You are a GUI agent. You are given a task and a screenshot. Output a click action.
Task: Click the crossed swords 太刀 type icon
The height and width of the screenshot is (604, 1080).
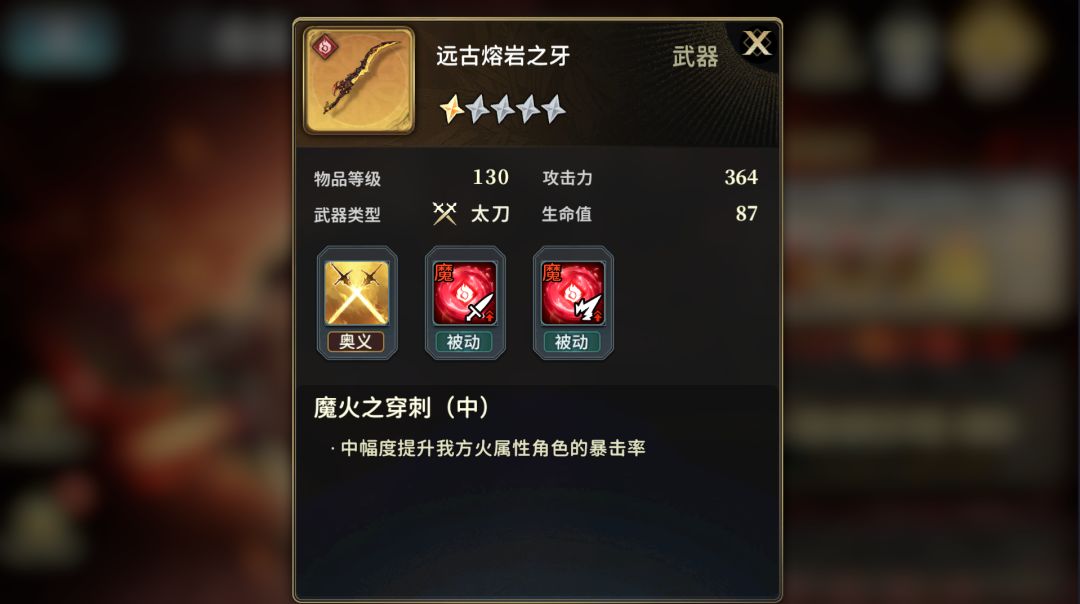[x=444, y=214]
